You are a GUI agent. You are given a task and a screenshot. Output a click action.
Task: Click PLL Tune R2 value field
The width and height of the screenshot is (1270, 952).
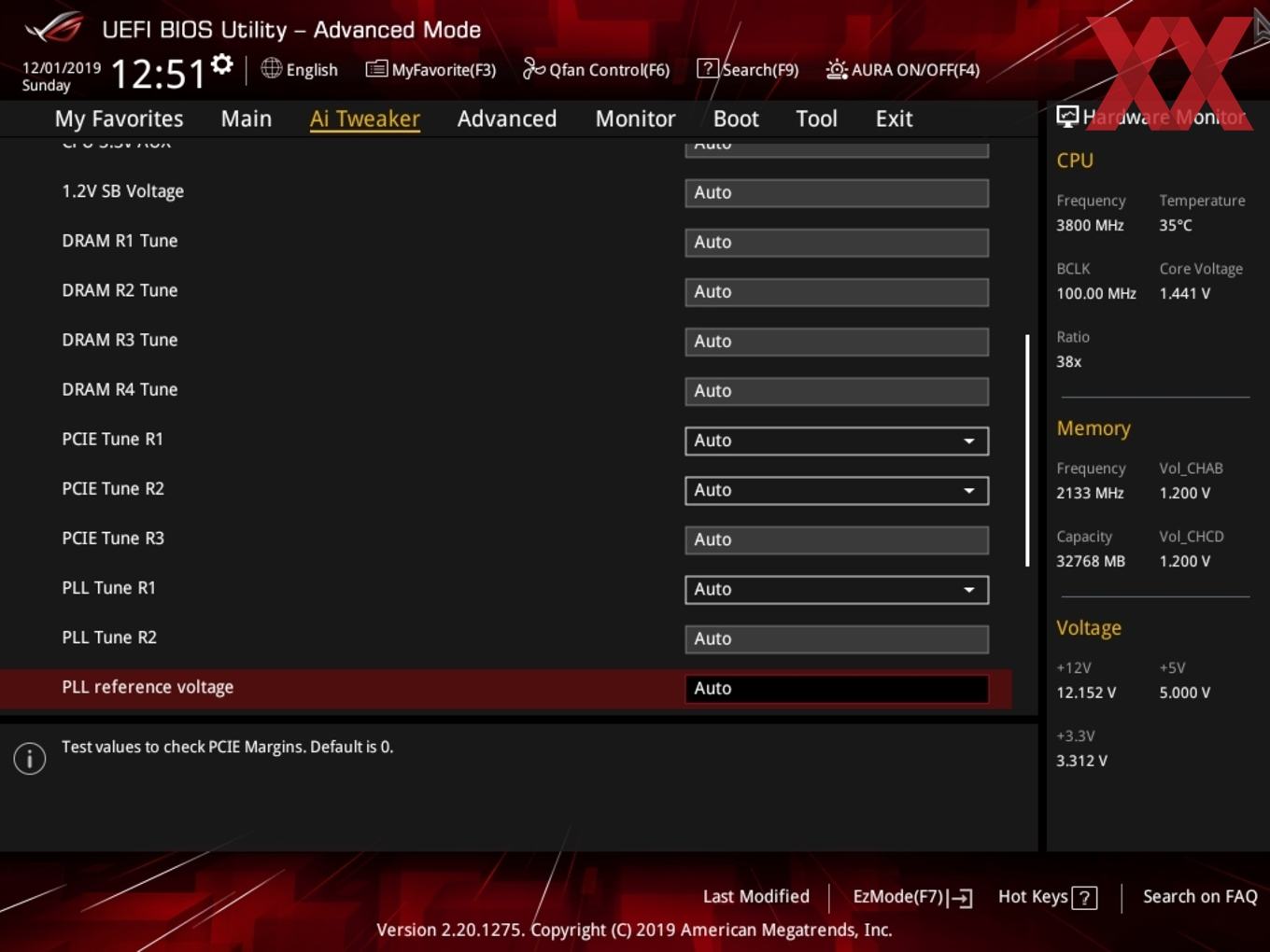pos(837,638)
